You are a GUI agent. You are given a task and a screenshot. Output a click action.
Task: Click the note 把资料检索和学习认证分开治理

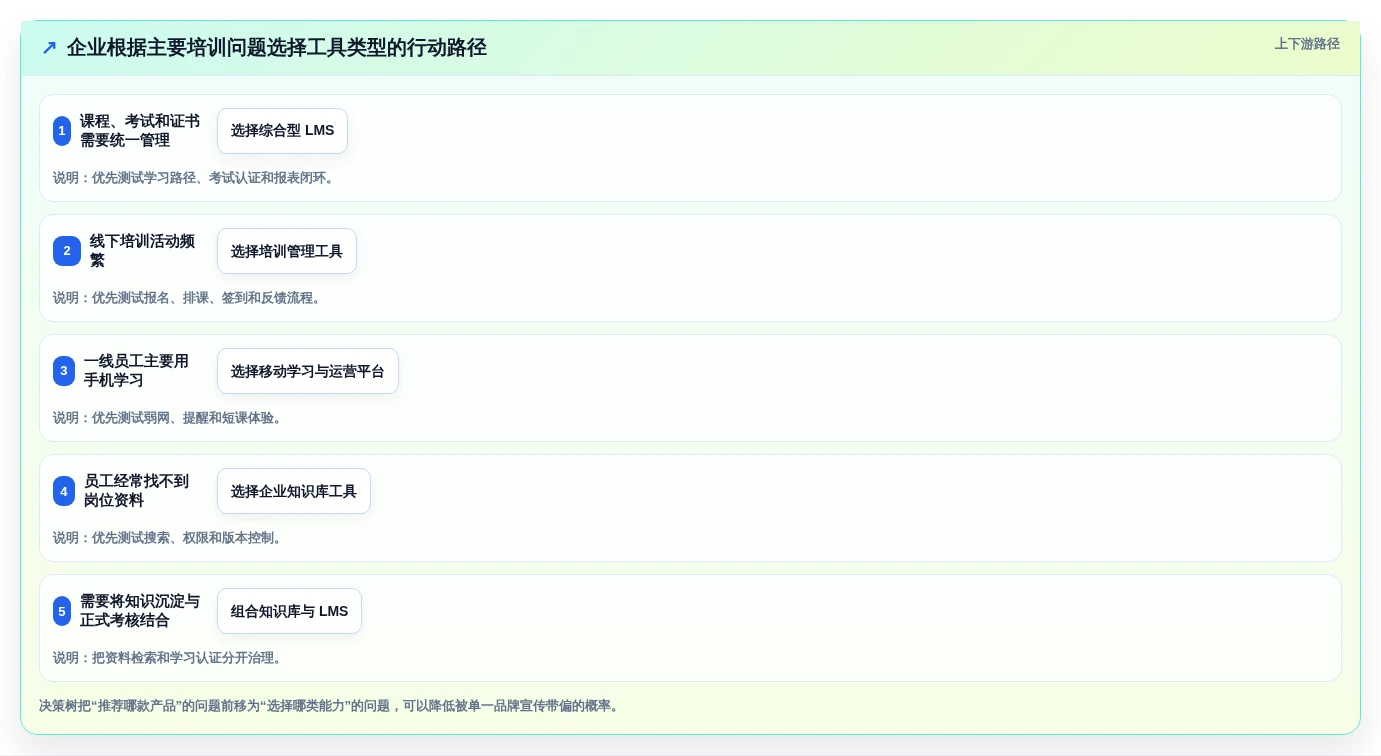pos(170,658)
